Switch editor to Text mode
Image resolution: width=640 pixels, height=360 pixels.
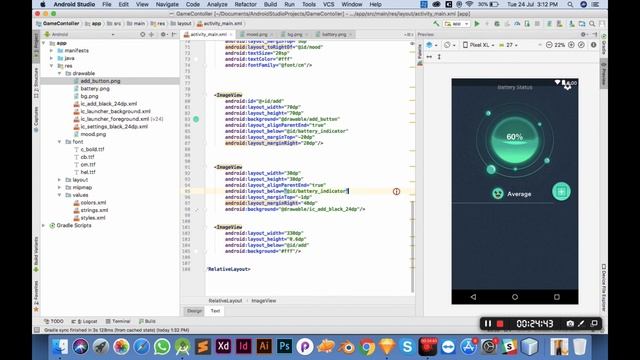click(x=215, y=311)
